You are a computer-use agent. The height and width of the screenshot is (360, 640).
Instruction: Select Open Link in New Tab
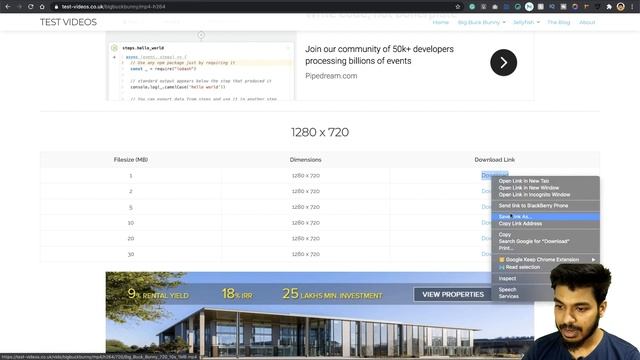point(524,181)
